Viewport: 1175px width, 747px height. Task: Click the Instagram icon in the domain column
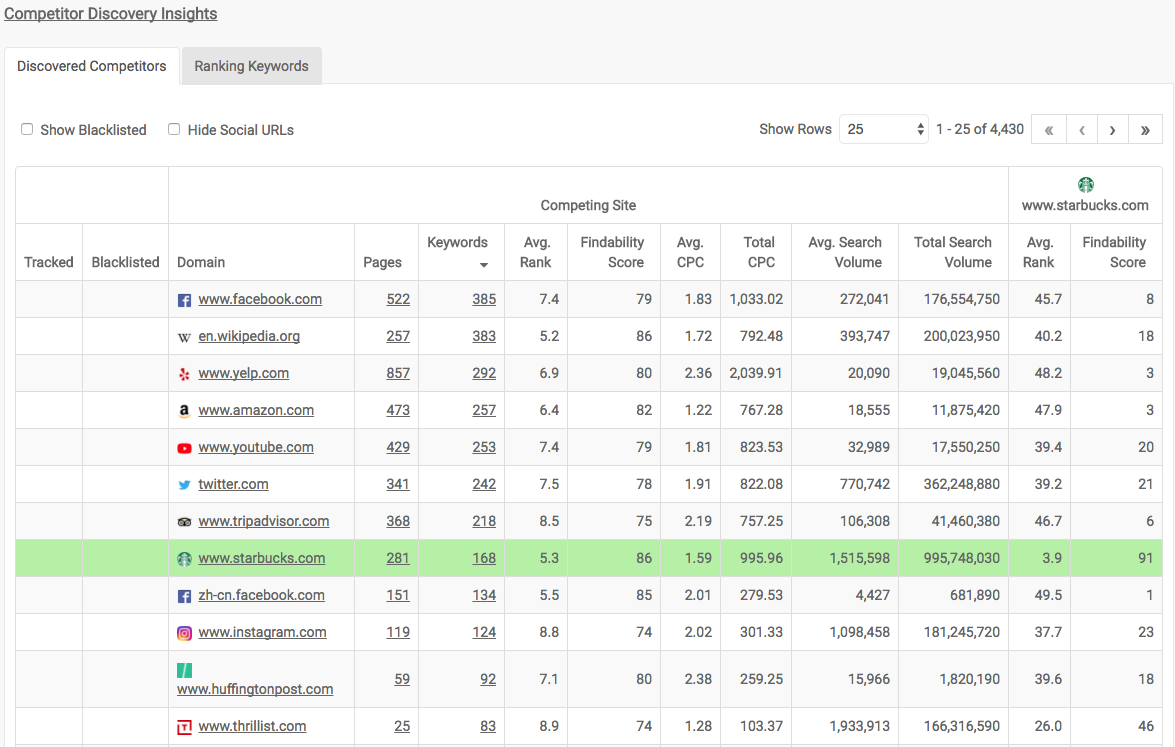click(184, 633)
